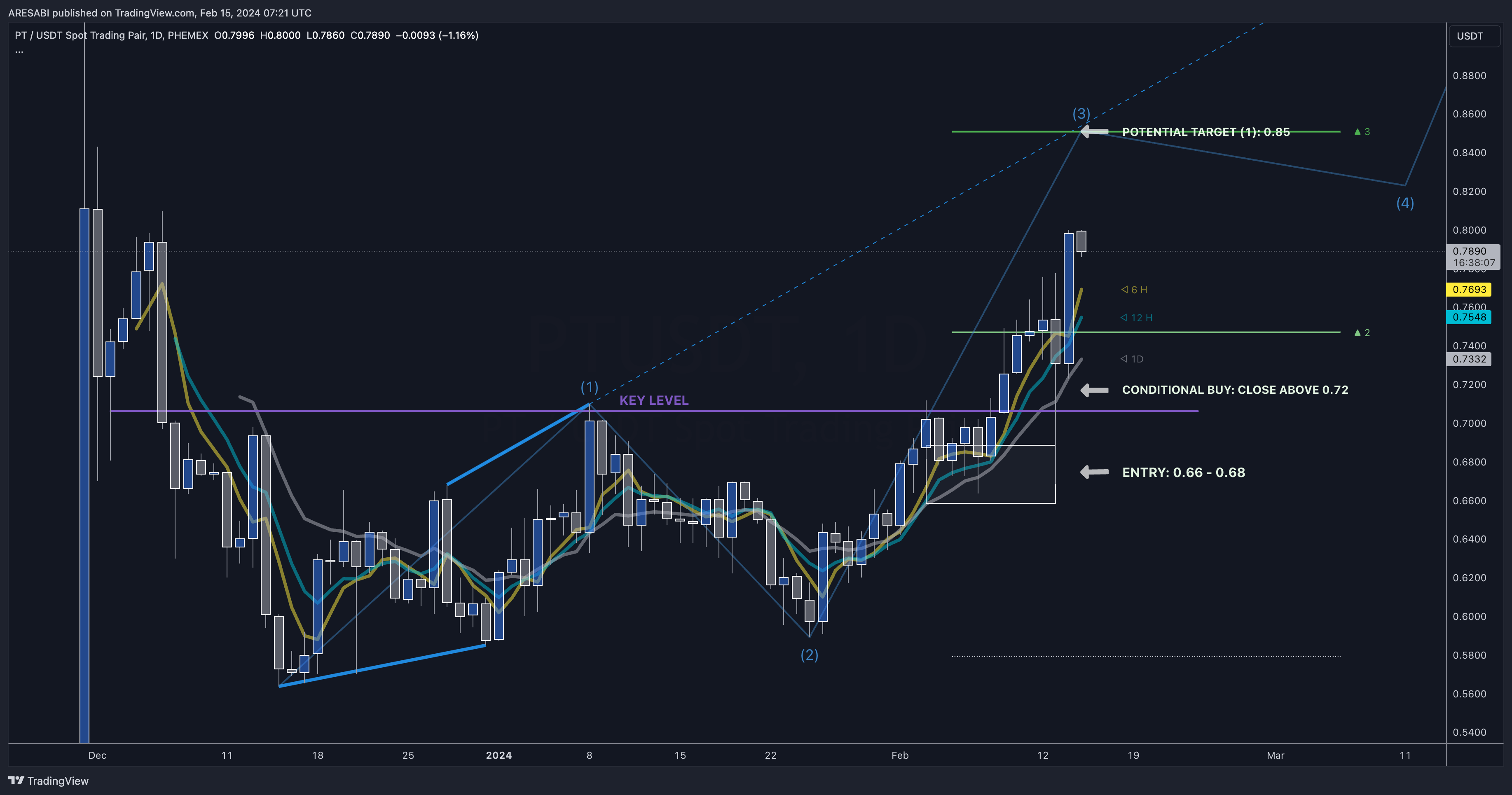Click the USDT currency button on price axis
The image size is (1512, 795).
(1474, 36)
